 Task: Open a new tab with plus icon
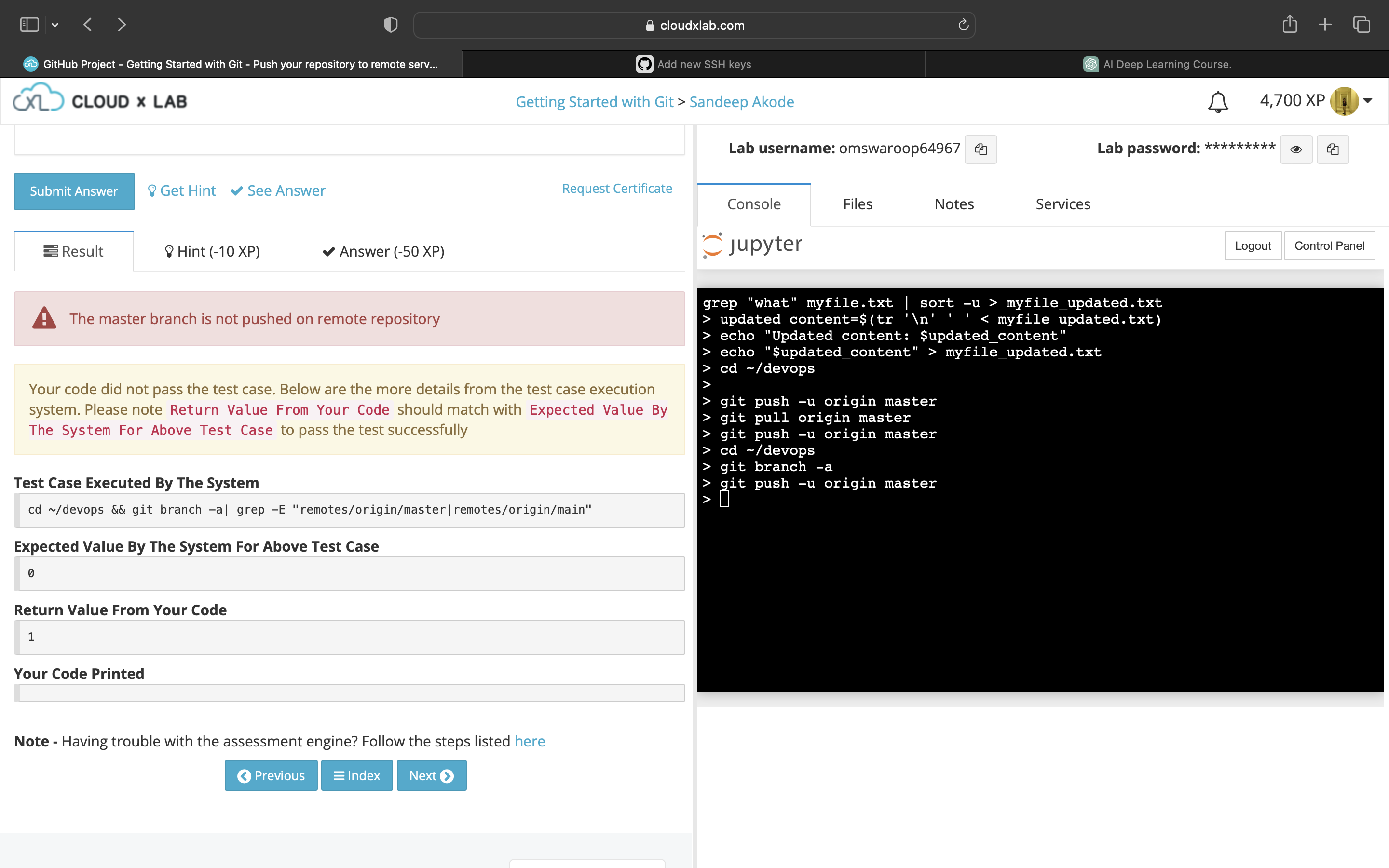(x=1325, y=25)
